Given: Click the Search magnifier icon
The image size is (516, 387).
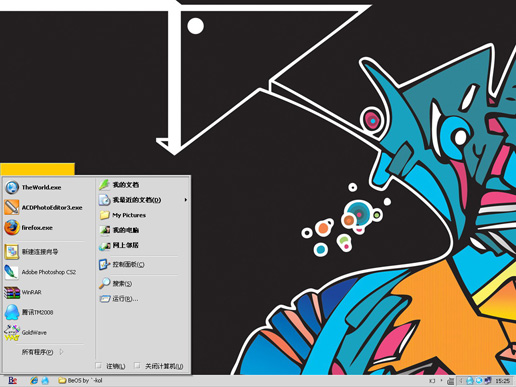Looking at the screenshot, I should tap(104, 283).
